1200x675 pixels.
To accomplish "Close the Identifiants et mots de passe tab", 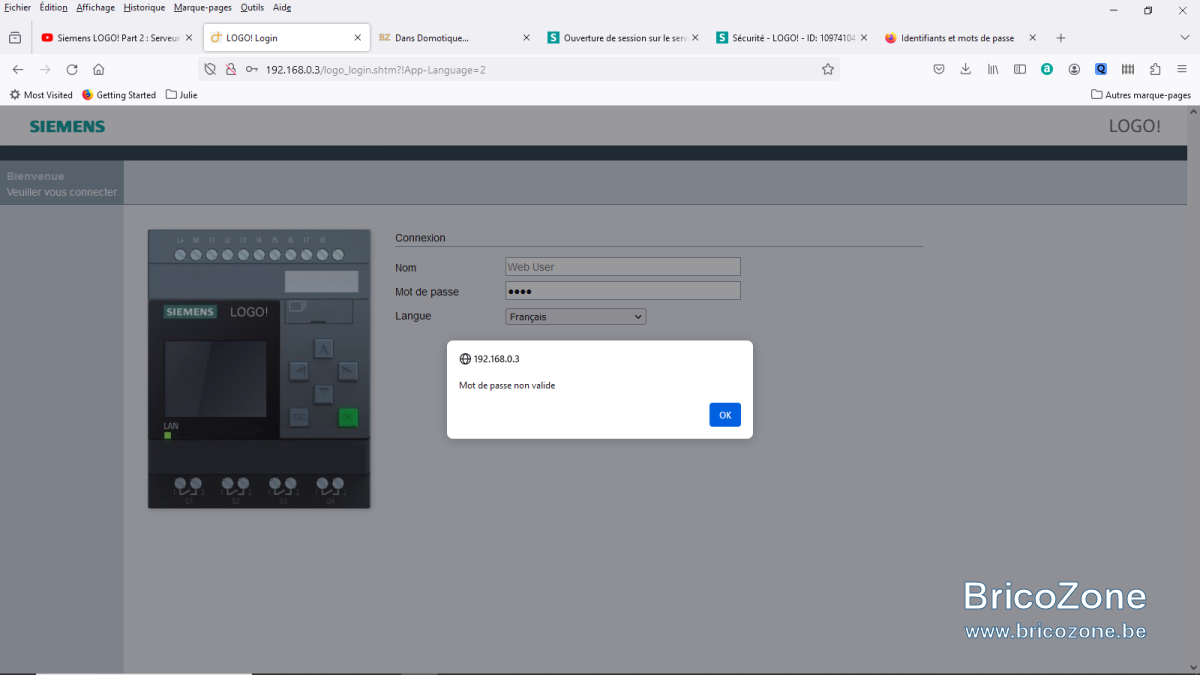I will pyautogui.click(x=1032, y=38).
